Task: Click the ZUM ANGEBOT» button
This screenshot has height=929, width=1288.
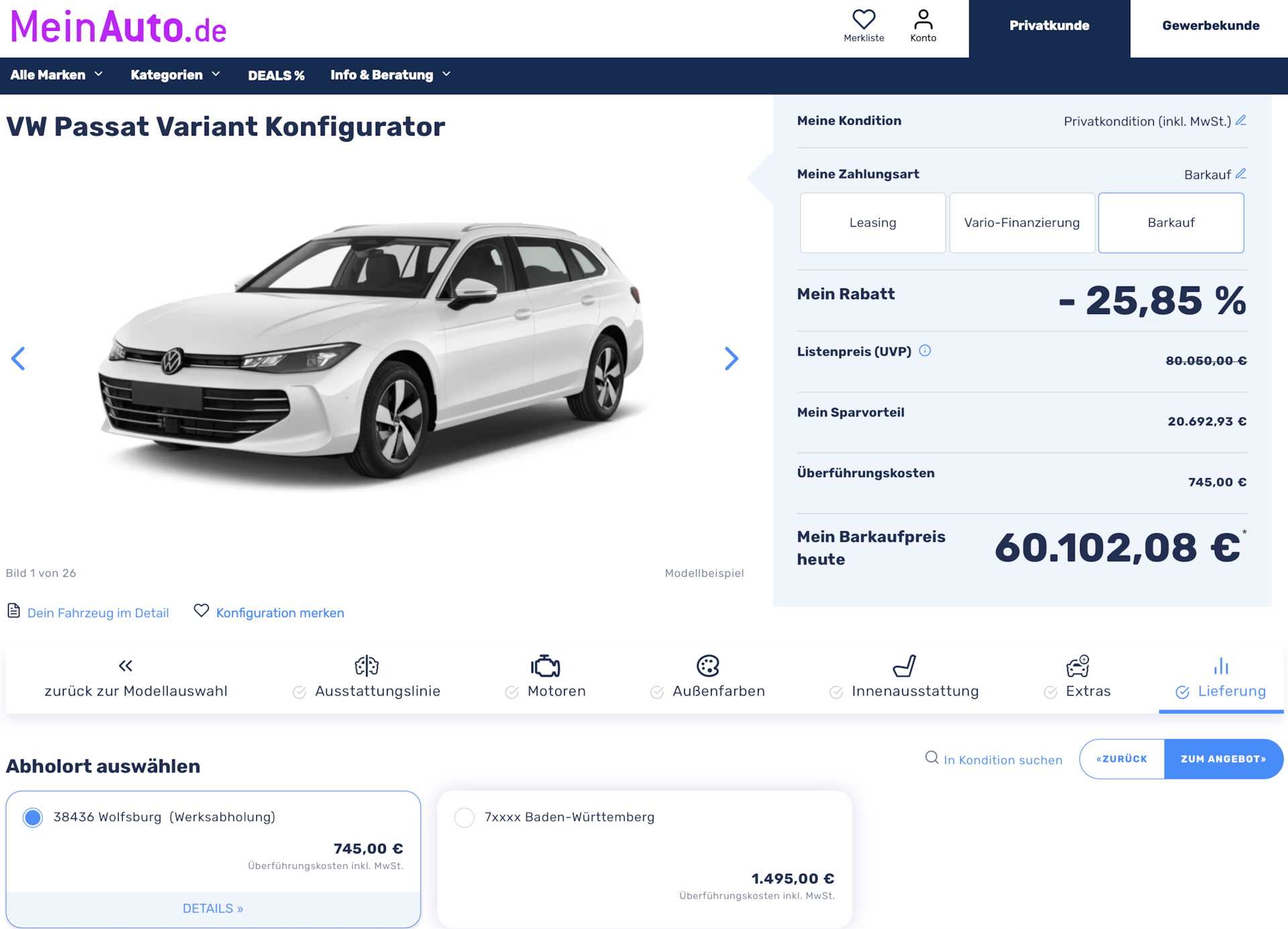Action: [x=1224, y=759]
